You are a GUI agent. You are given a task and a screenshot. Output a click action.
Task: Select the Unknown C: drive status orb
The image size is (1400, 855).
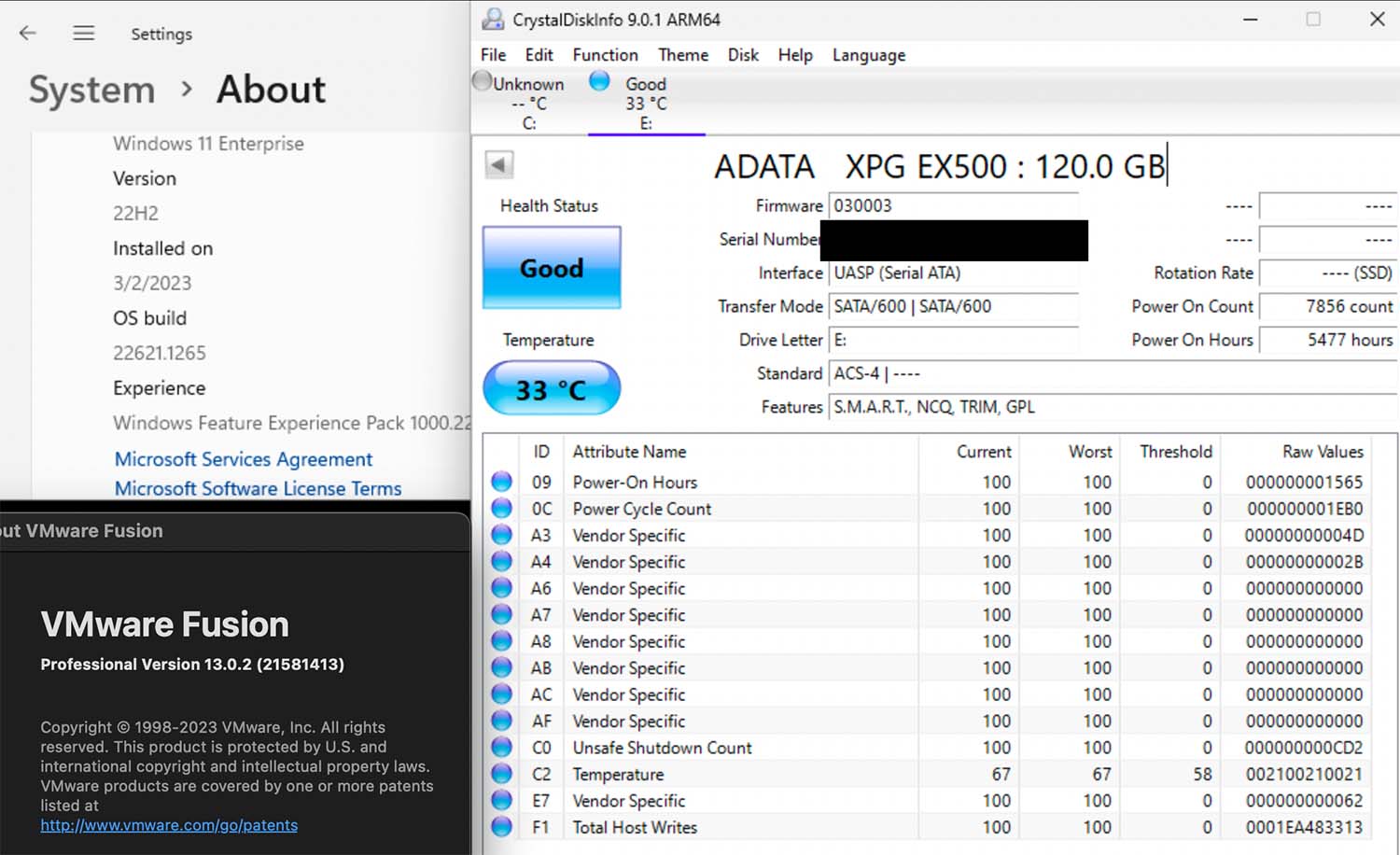(483, 81)
